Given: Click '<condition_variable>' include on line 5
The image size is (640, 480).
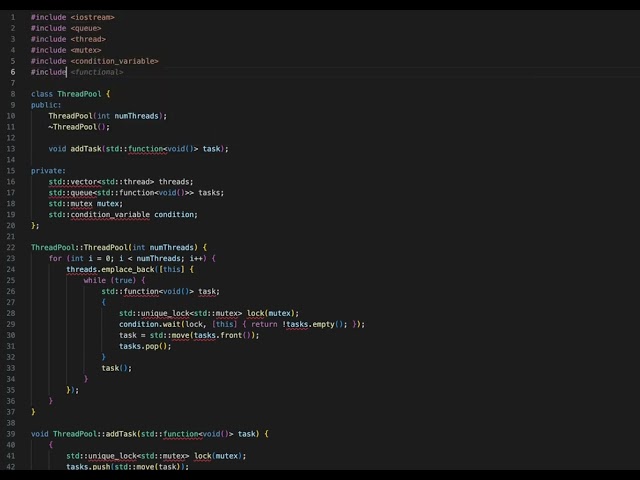Looking at the screenshot, I should 114,61.
